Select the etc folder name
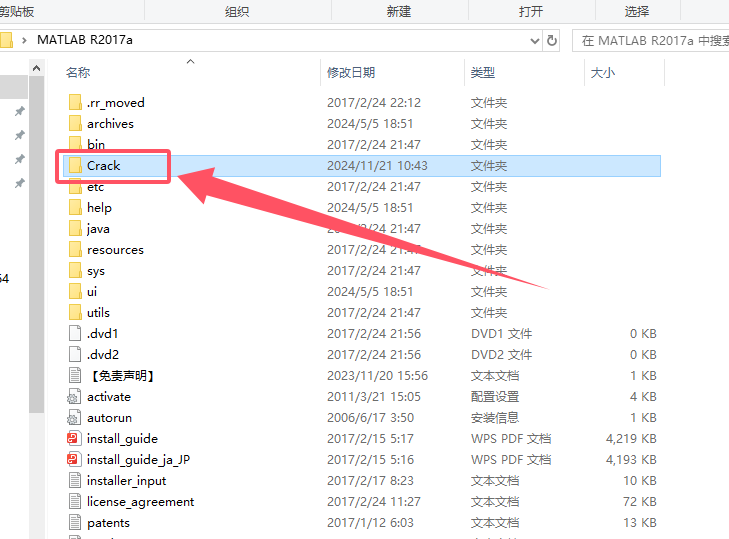The height and width of the screenshot is (539, 729). (95, 186)
